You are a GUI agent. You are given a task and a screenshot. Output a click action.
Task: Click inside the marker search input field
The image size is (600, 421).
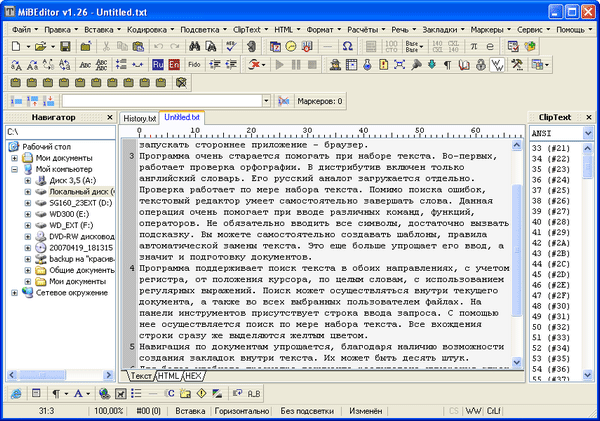tap(162, 101)
